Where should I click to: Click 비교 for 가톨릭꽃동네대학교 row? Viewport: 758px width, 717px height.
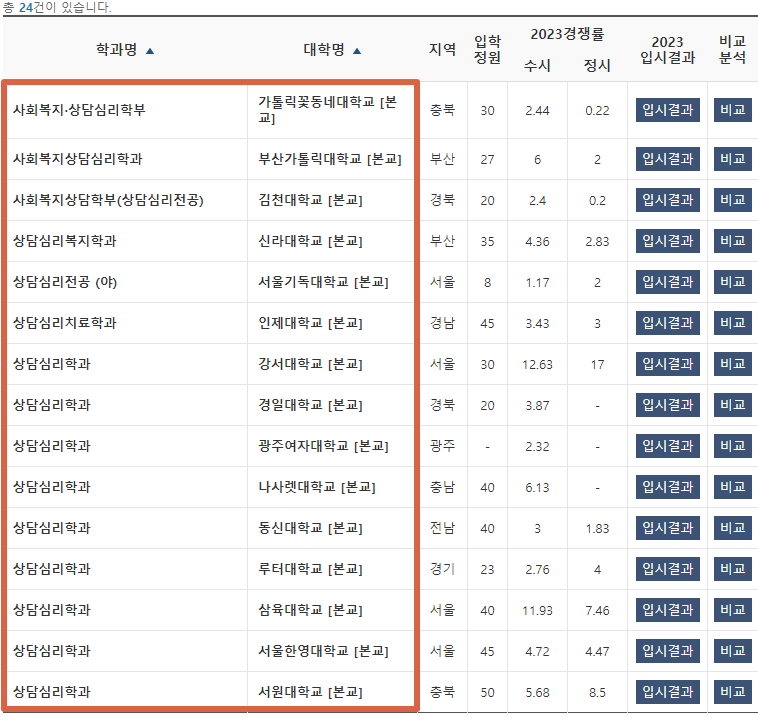pos(732,110)
